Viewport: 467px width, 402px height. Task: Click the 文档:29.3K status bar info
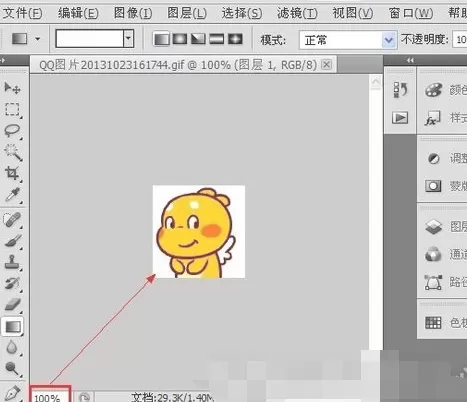click(x=172, y=397)
